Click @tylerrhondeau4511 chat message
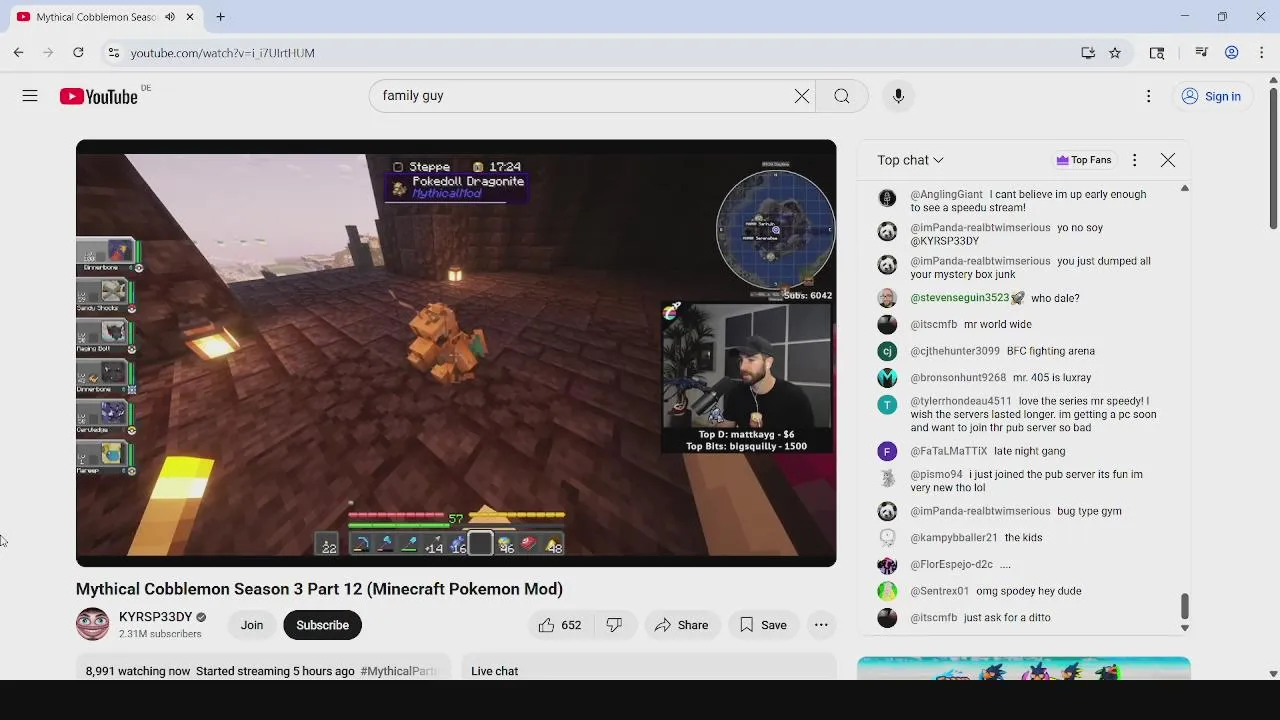The width and height of the screenshot is (1280, 720). 1033,414
